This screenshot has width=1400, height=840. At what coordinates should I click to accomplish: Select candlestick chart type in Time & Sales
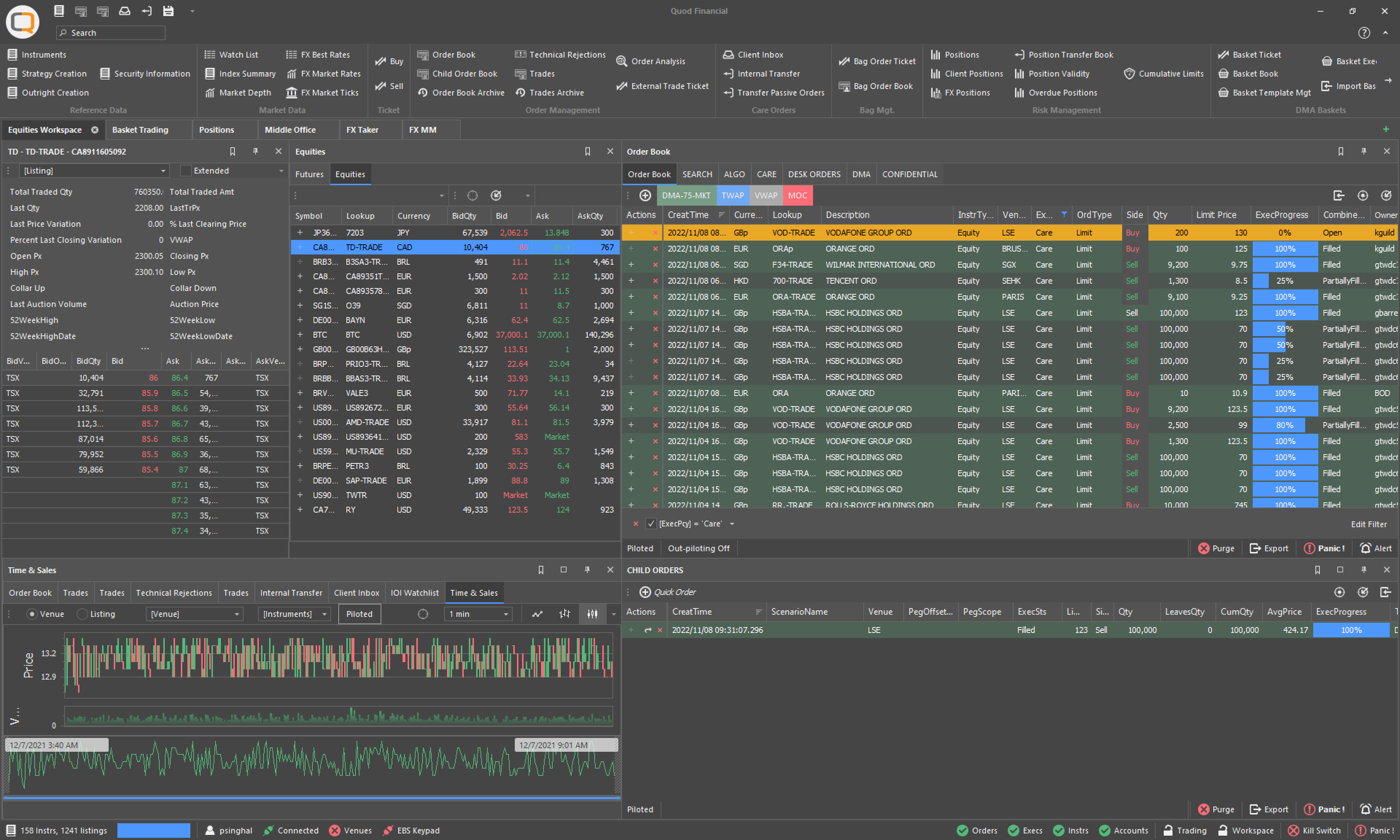click(x=592, y=614)
